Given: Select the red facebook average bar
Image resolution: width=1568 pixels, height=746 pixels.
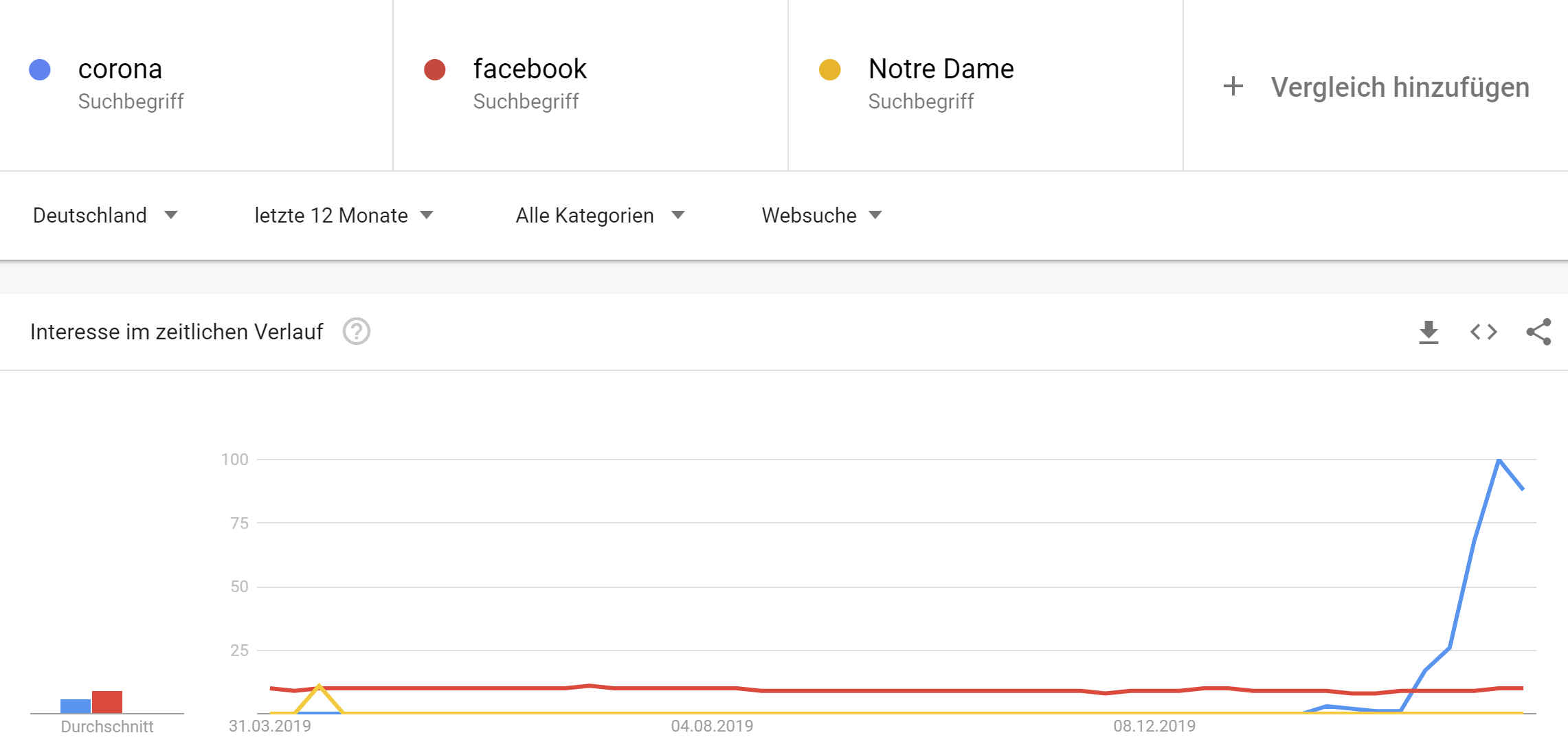Looking at the screenshot, I should 107,702.
